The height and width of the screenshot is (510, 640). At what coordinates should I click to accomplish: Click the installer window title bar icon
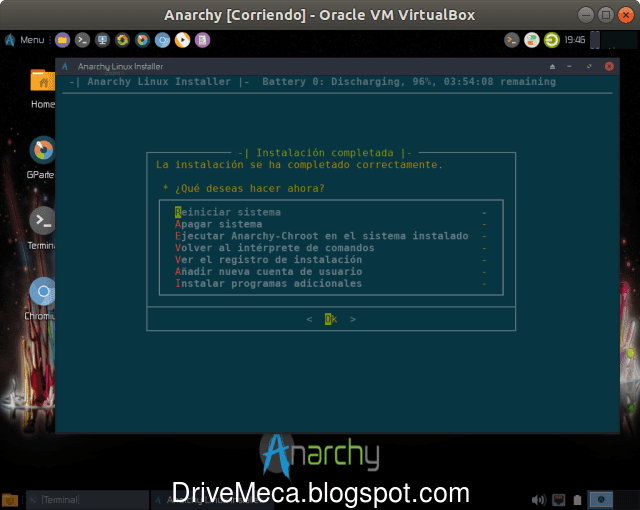(65, 67)
